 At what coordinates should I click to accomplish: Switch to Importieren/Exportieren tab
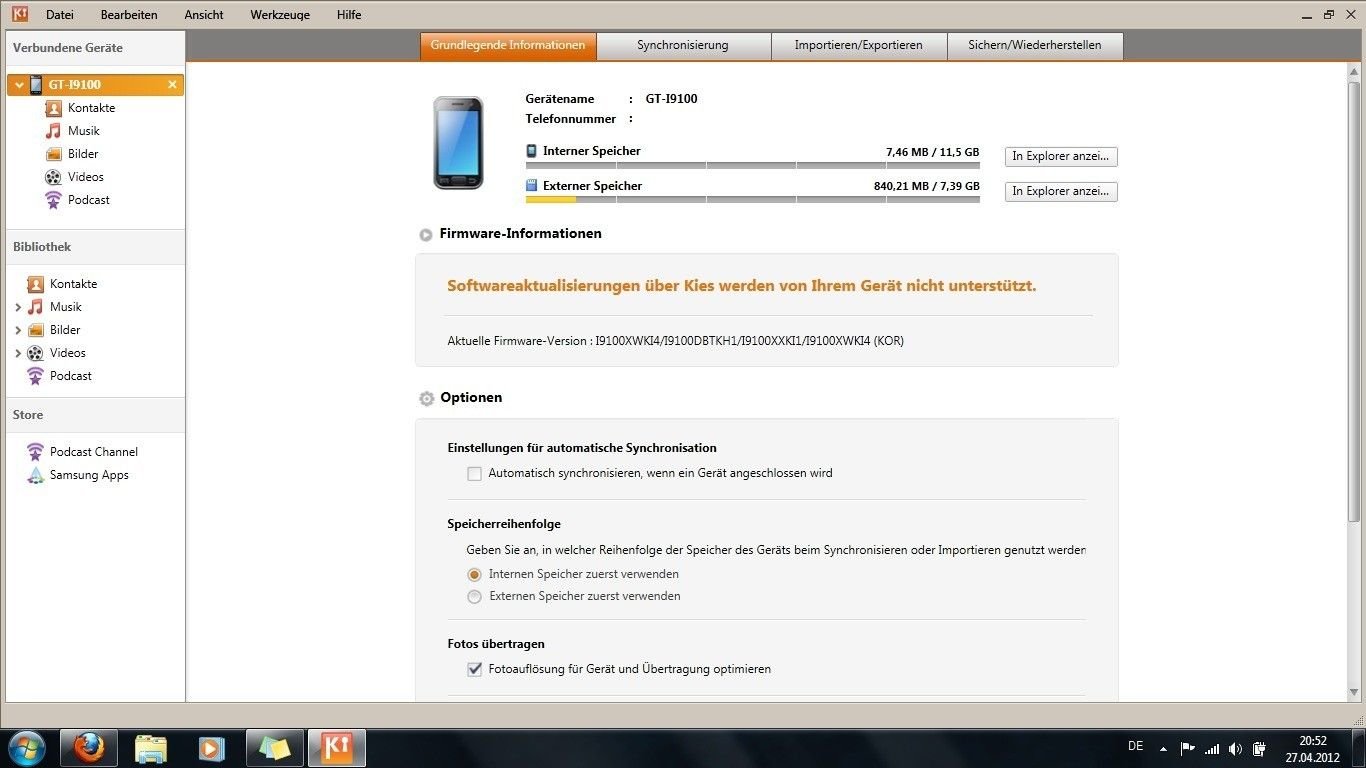click(x=859, y=46)
